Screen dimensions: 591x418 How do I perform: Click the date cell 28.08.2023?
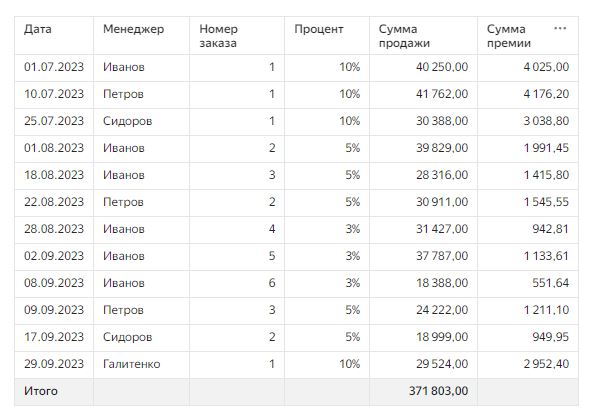coord(54,229)
